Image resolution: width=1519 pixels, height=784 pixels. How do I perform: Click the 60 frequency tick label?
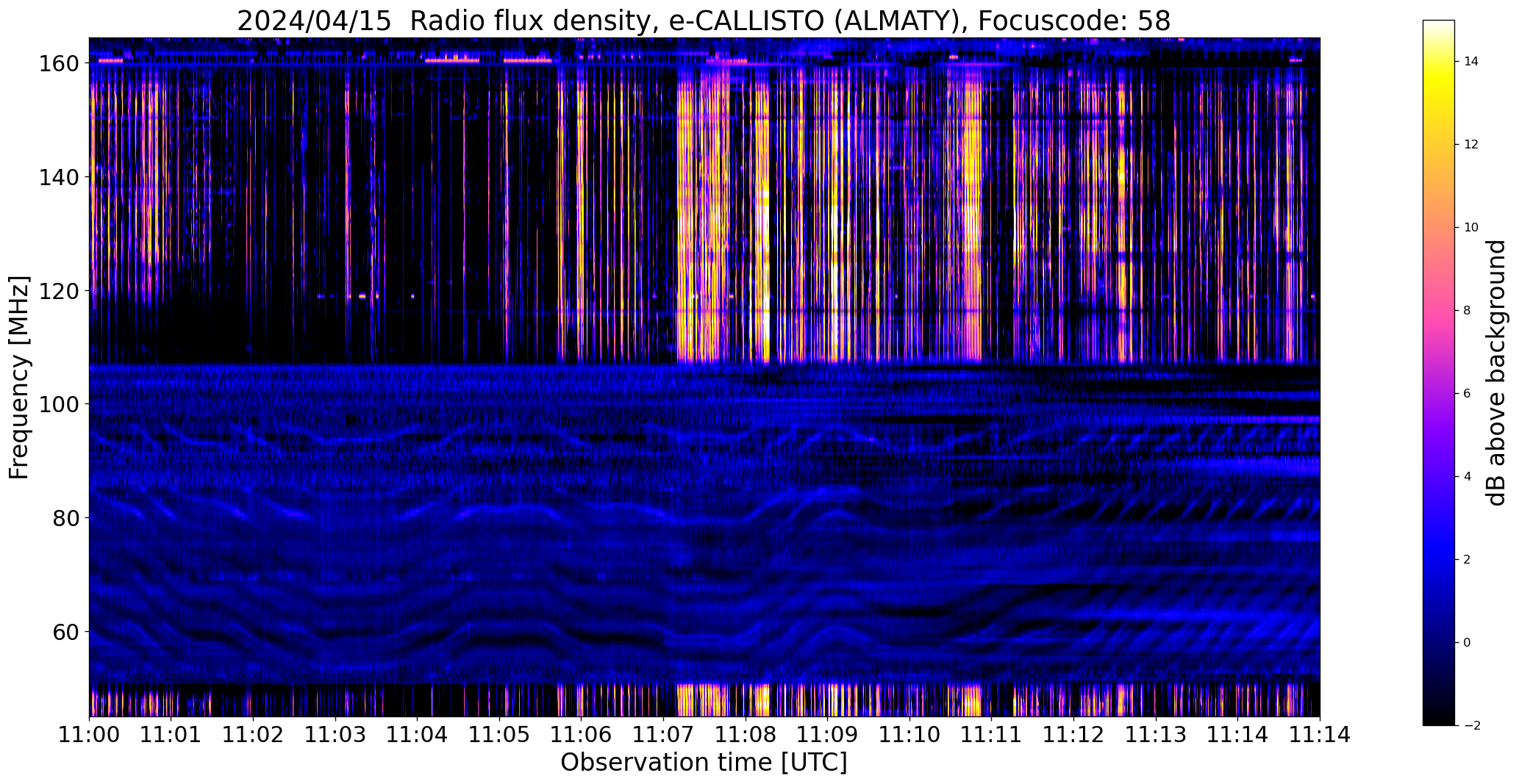(65, 631)
